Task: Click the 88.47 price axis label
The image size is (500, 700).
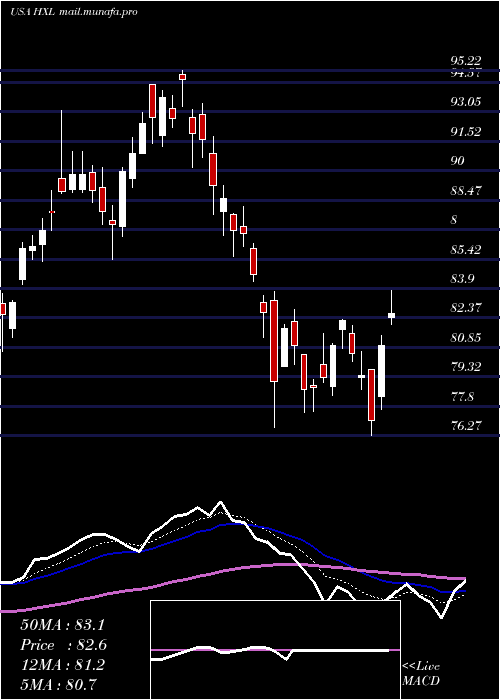Action: pyautogui.click(x=466, y=191)
